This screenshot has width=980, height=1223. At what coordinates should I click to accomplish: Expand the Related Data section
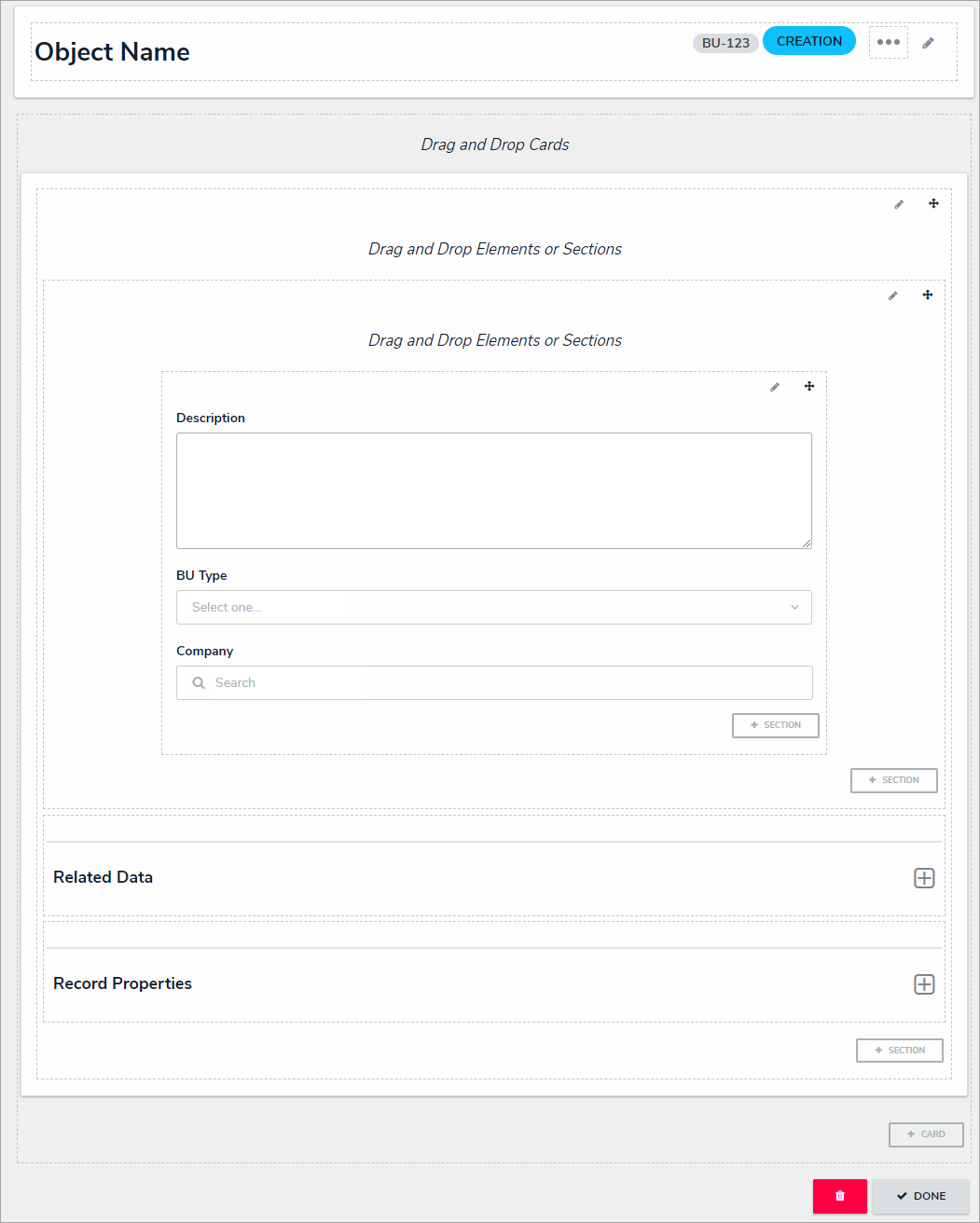(924, 878)
